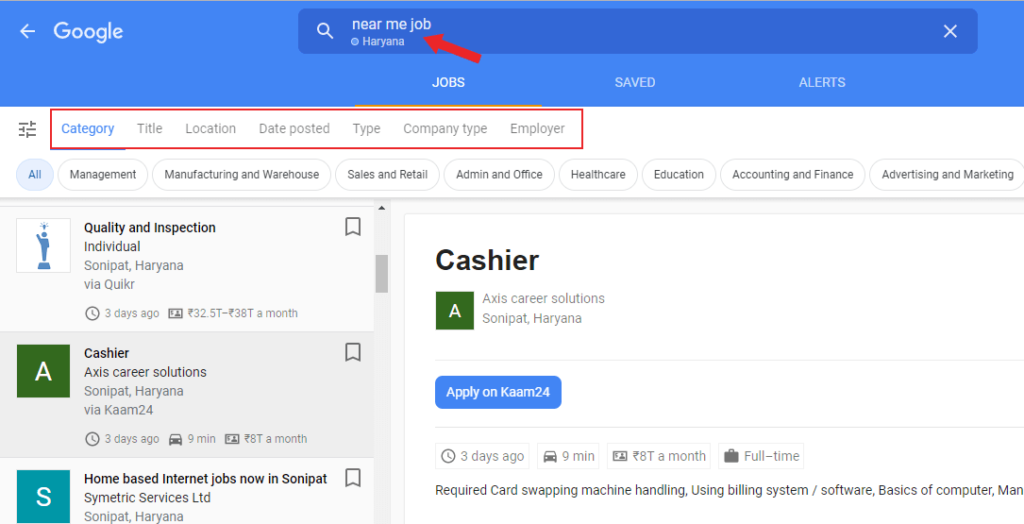This screenshot has height=524, width=1024.
Task: Open the Cashier job title in list
Action: tap(106, 353)
